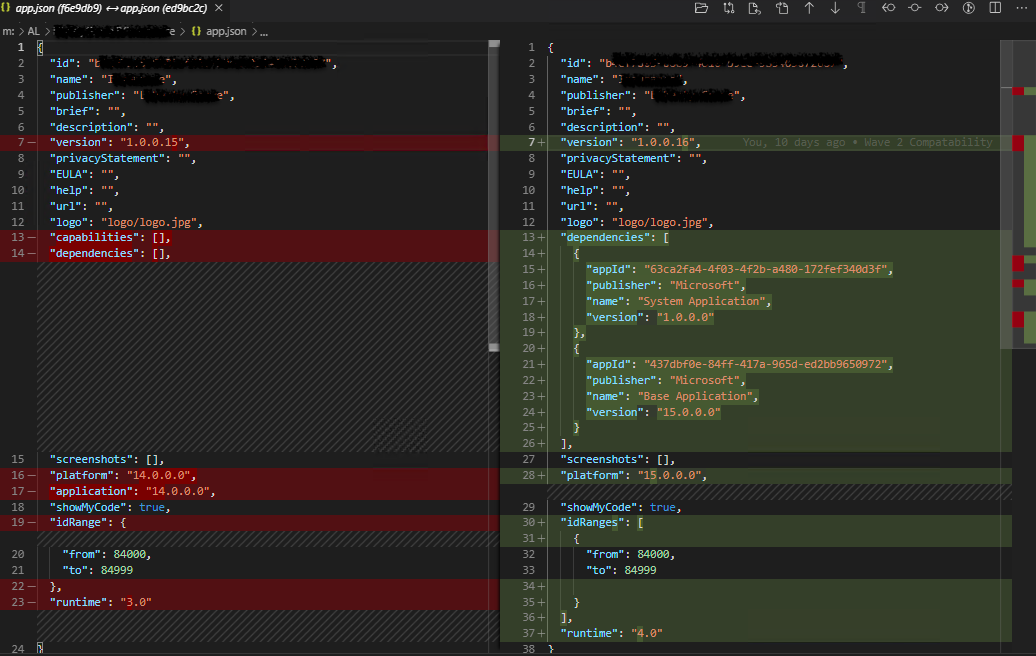Go to next change with down arrow

click(x=835, y=8)
